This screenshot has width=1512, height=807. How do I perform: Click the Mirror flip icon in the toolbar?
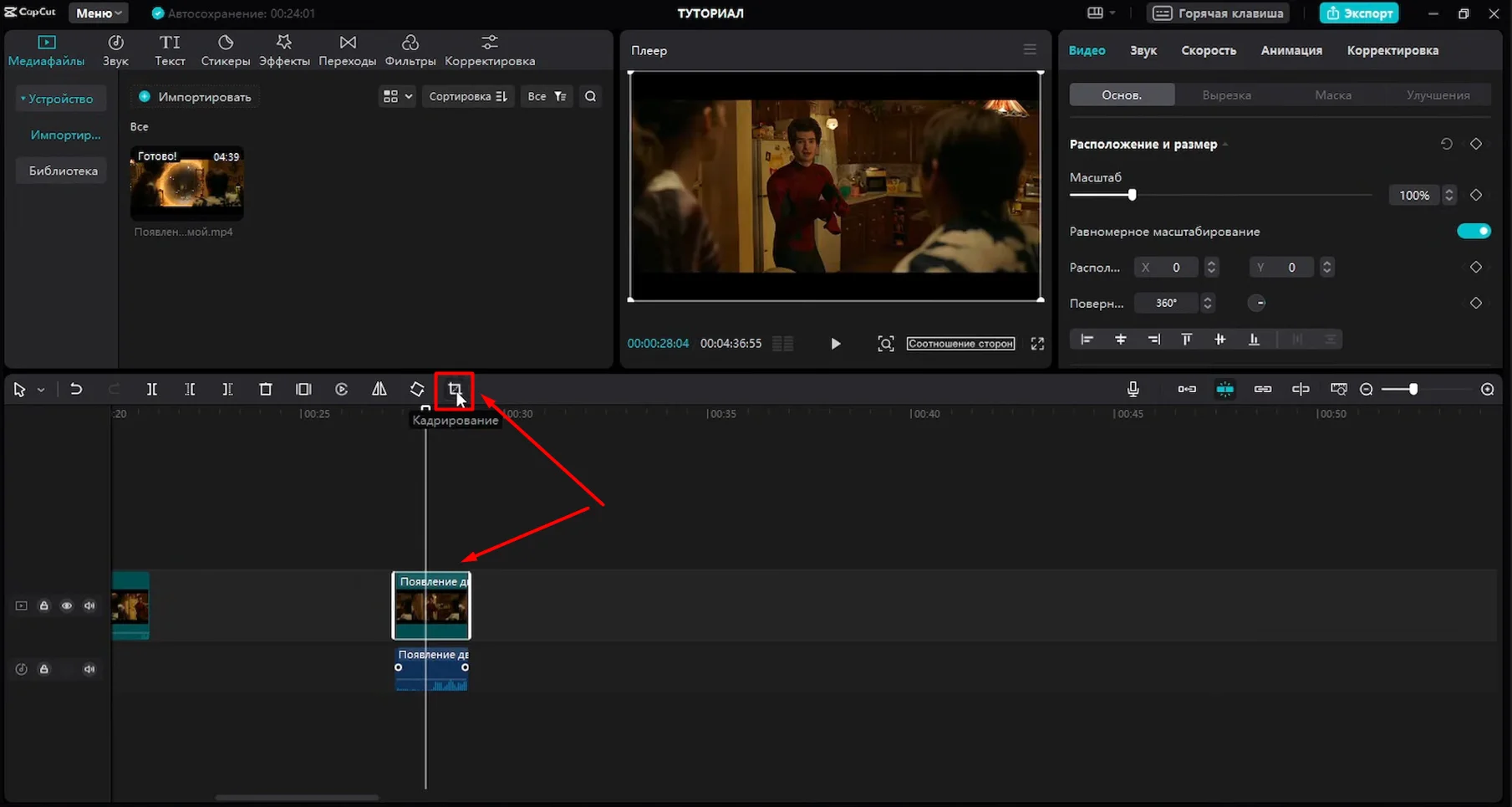point(379,390)
